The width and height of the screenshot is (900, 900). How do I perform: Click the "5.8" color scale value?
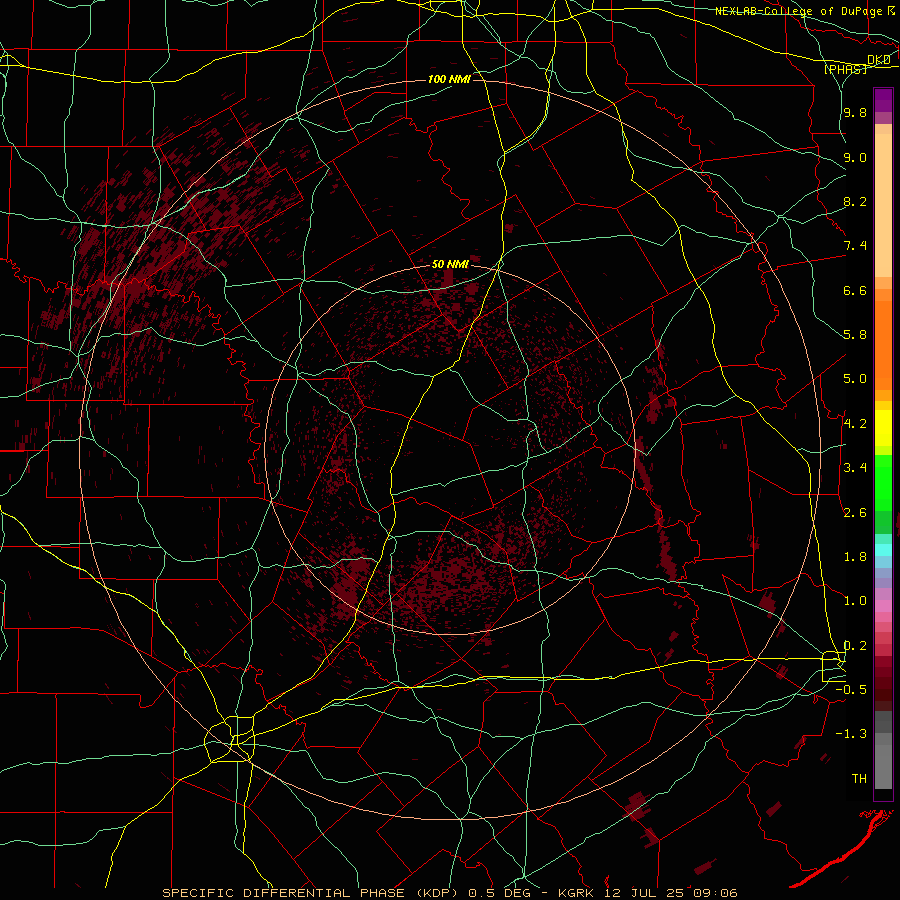(x=855, y=335)
